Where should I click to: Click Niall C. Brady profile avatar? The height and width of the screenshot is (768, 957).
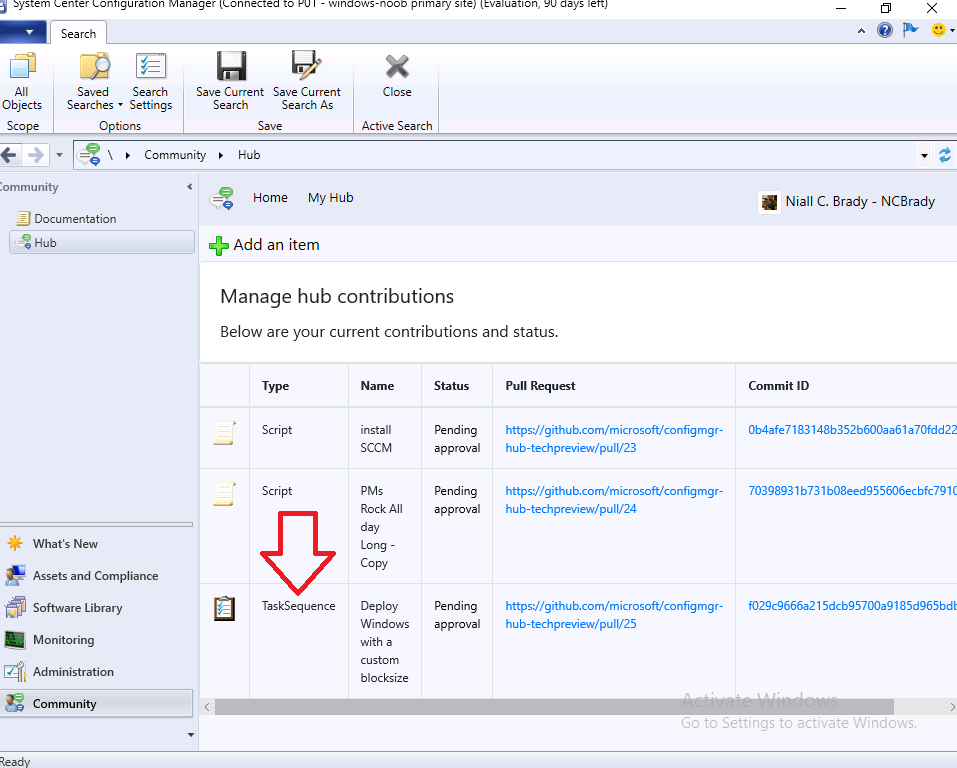coord(770,202)
